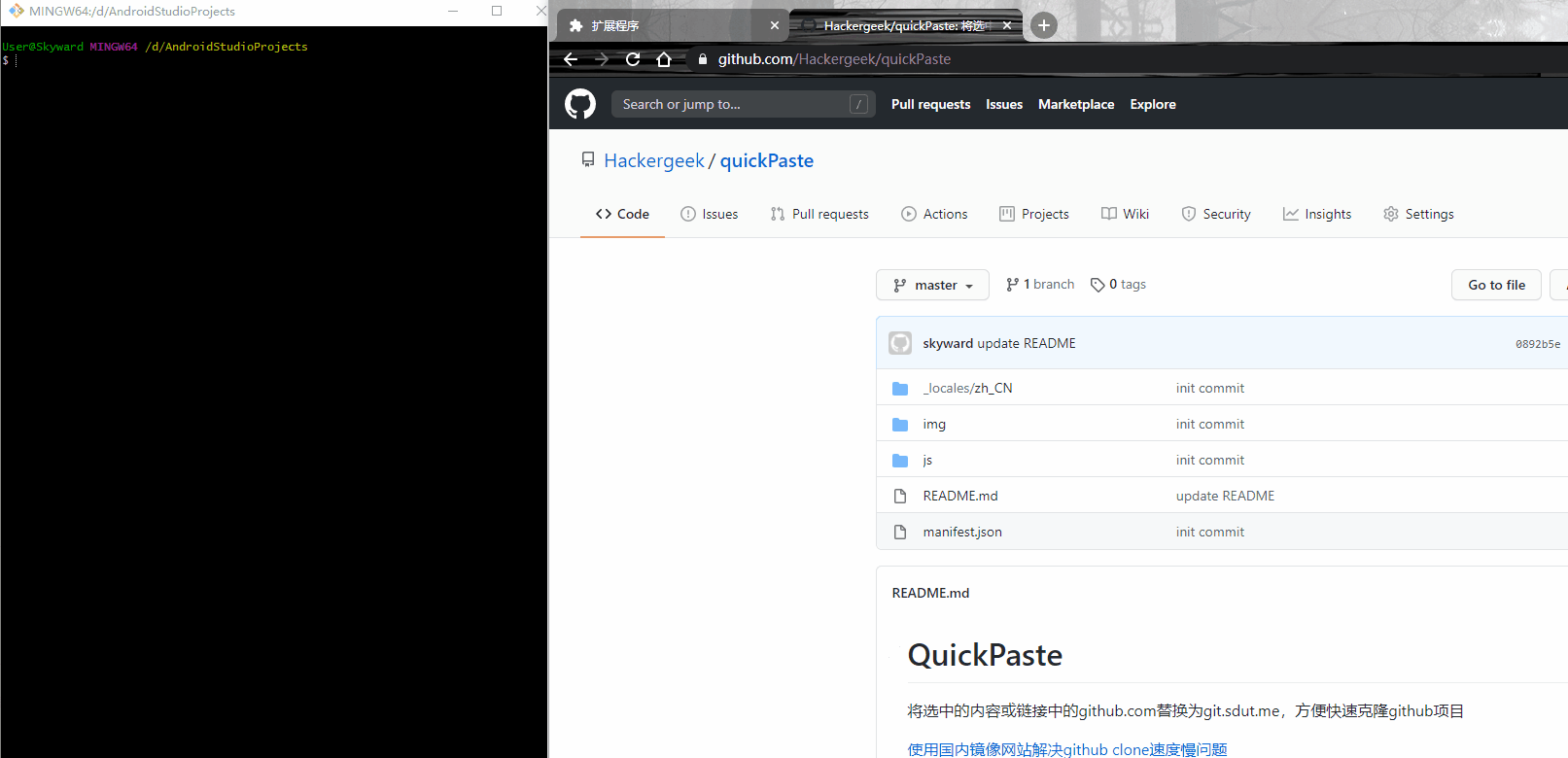Click the GitHub octocat logo
This screenshot has height=758, width=1568.
click(580, 104)
